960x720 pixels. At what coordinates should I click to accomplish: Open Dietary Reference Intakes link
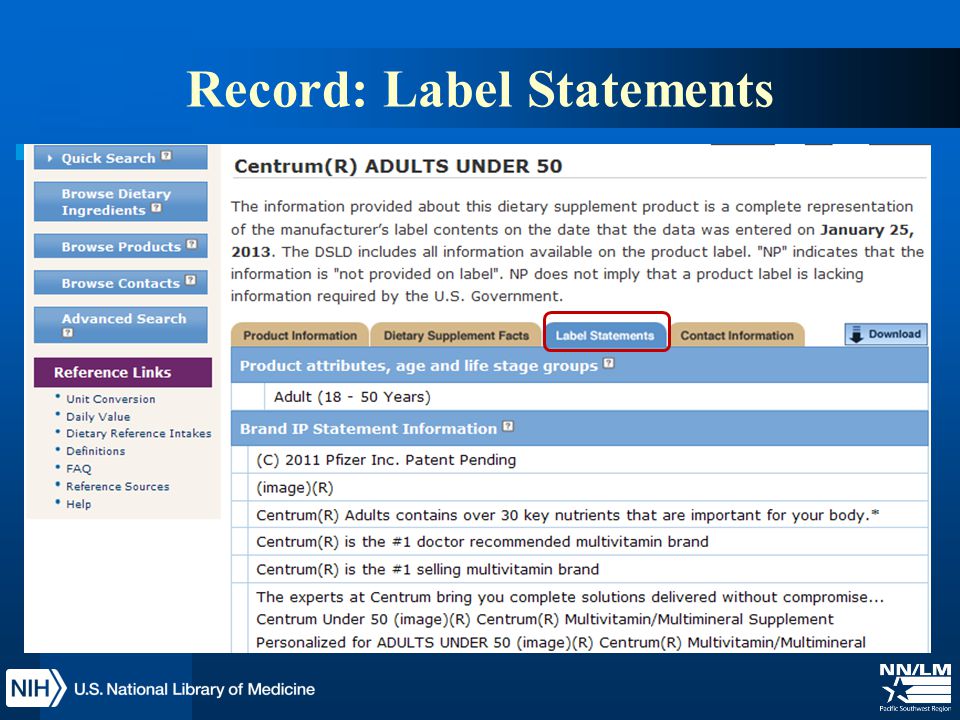click(138, 433)
